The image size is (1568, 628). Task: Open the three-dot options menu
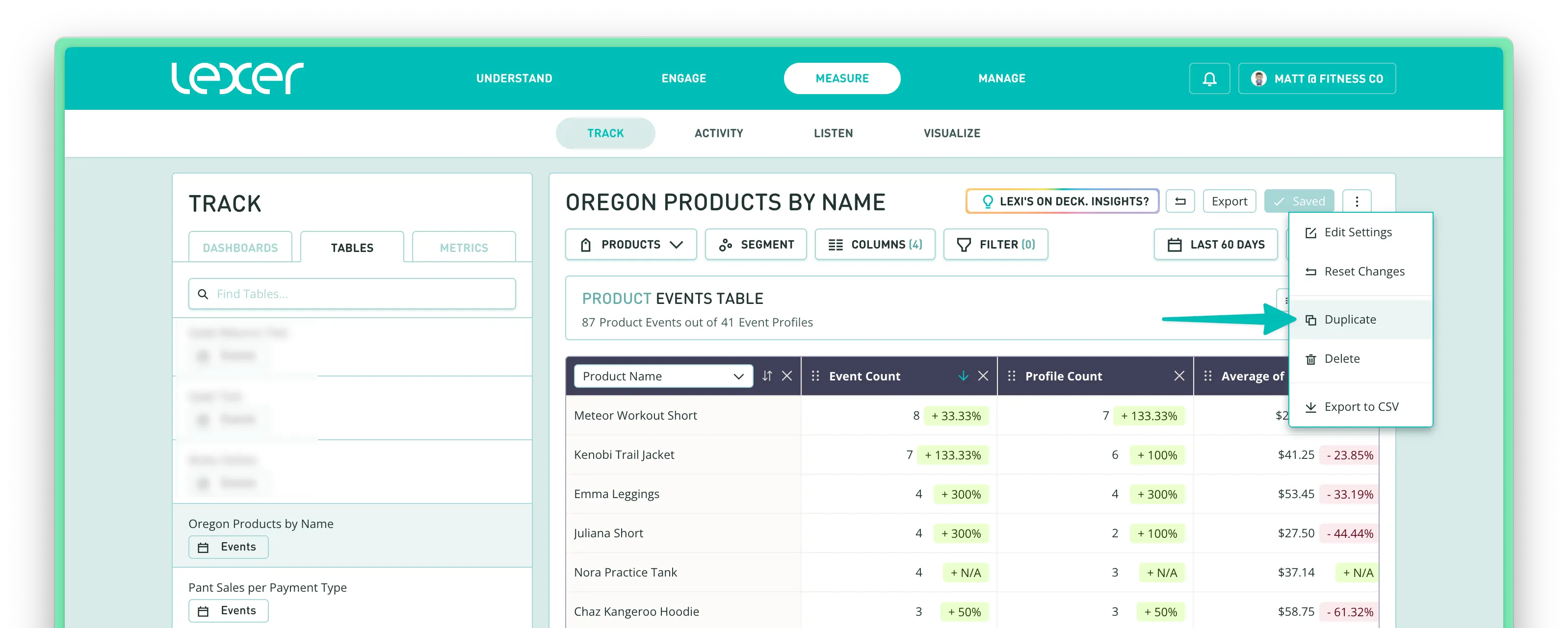(1356, 201)
